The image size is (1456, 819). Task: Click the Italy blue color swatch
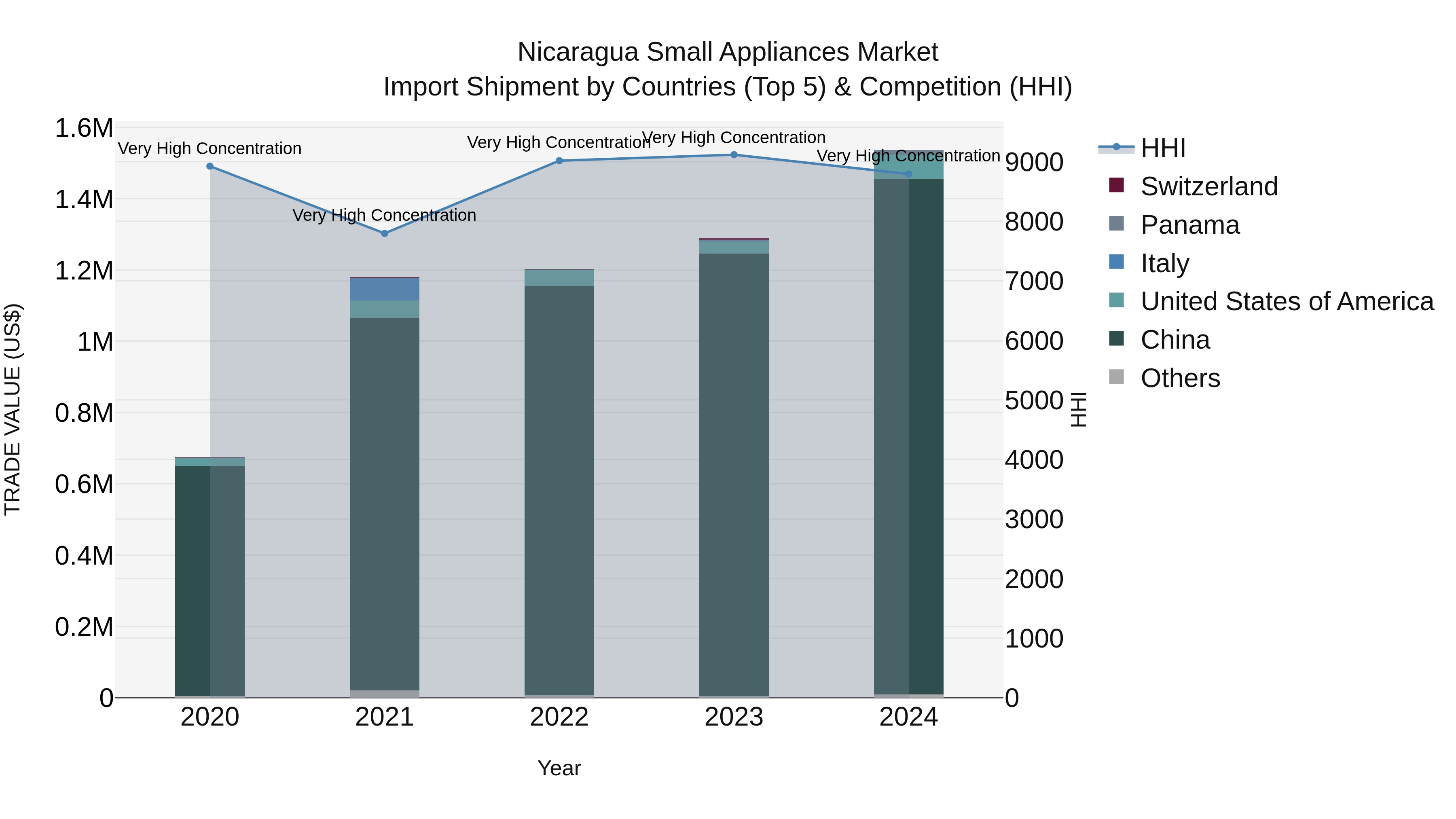(1116, 262)
